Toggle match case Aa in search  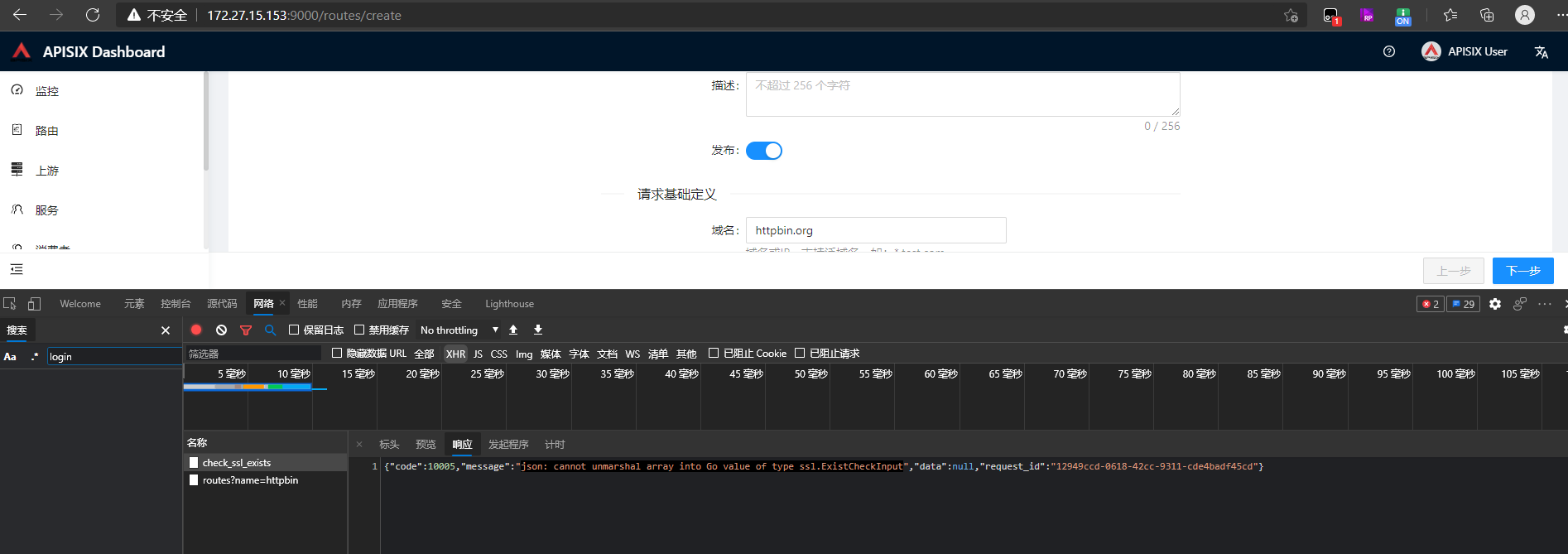[x=11, y=357]
